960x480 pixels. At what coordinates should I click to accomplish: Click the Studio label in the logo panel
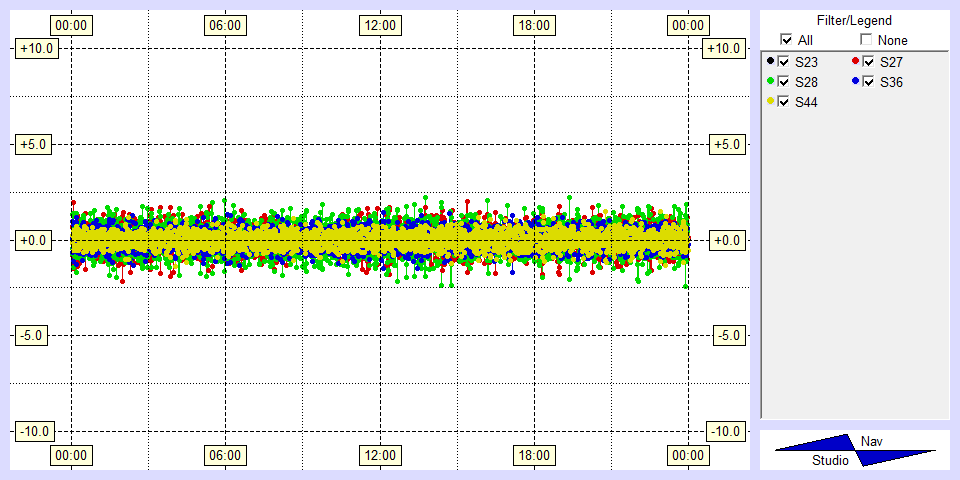pos(830,460)
